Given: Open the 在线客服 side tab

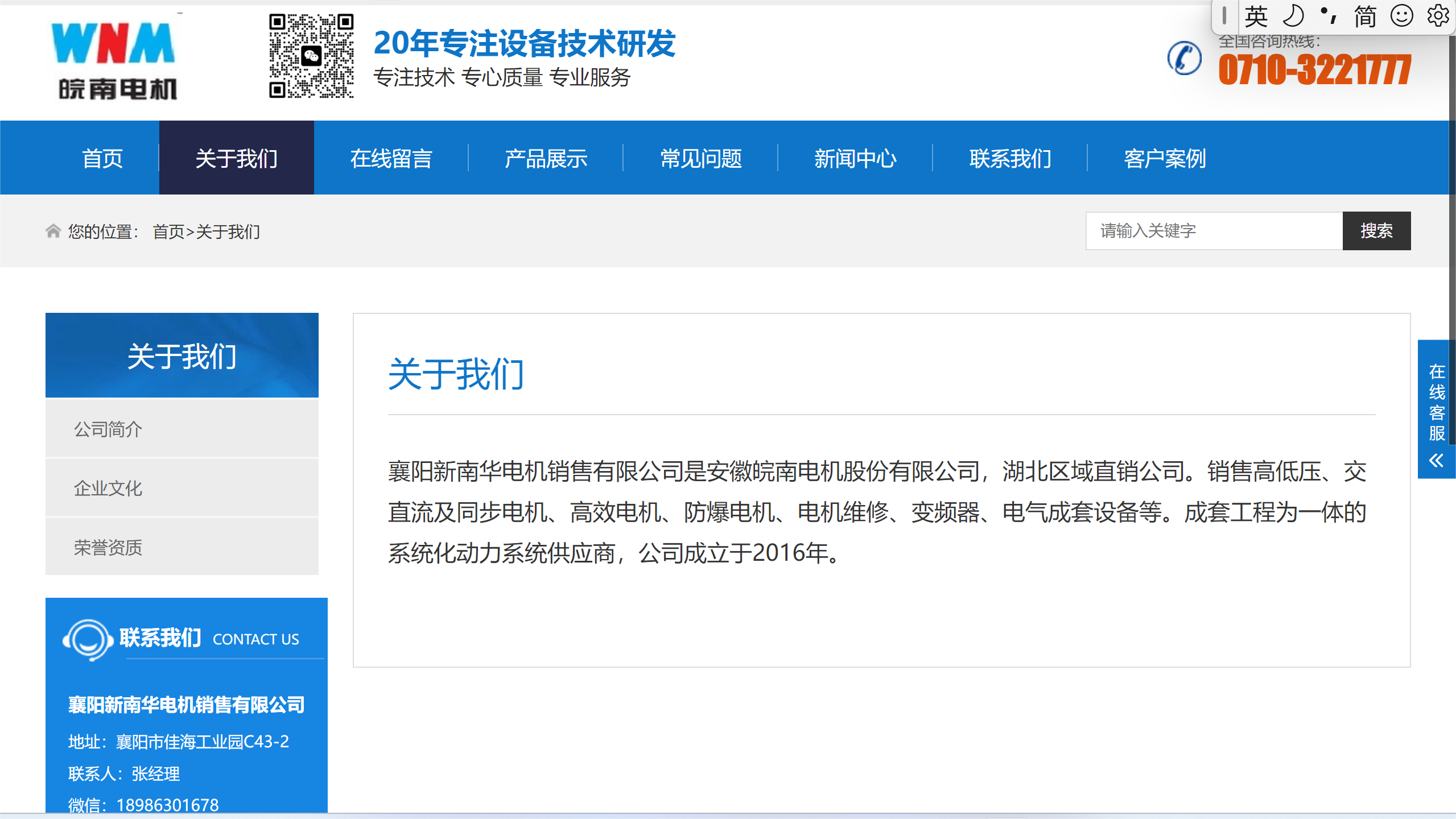Looking at the screenshot, I should 1436,402.
